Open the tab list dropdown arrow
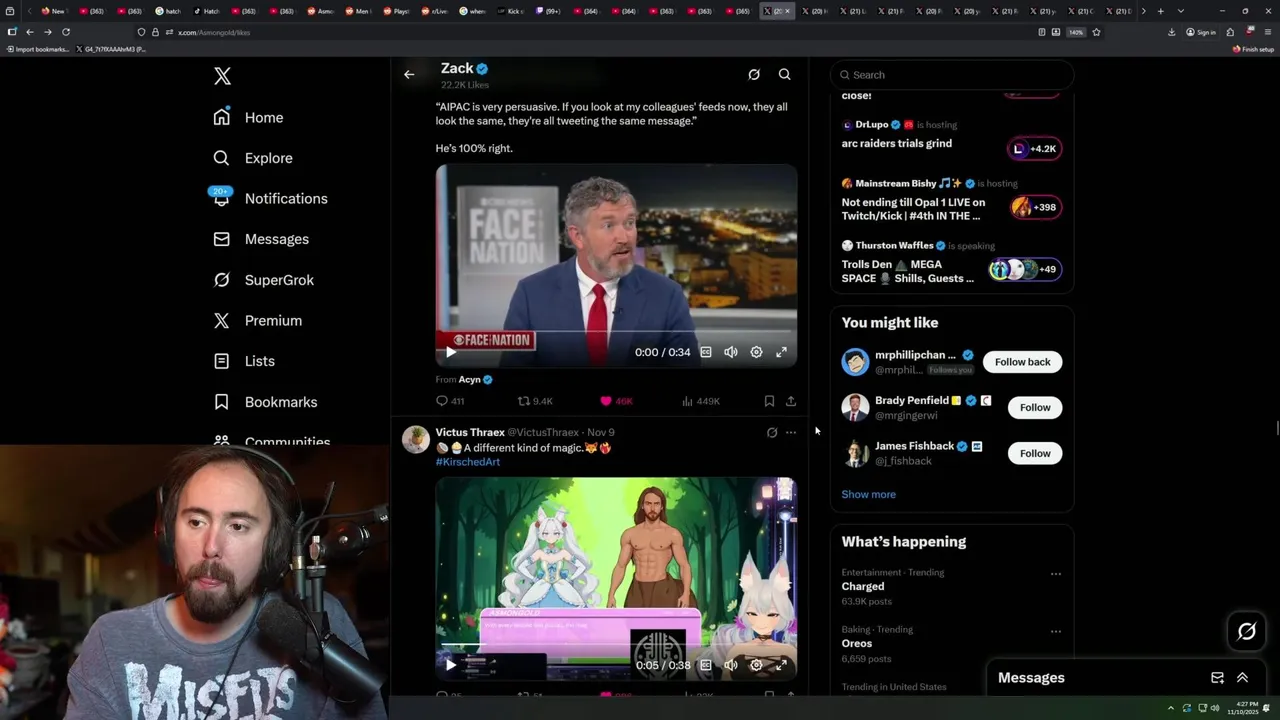The height and width of the screenshot is (720, 1280). (1181, 11)
